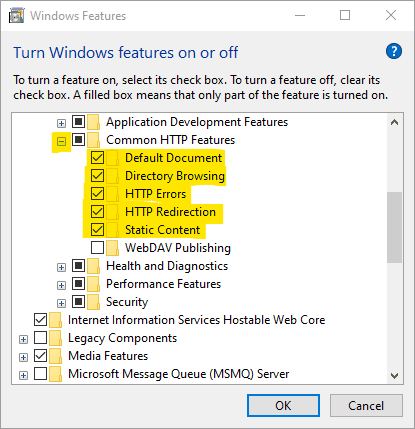Open the blue help question mark icon
The image size is (415, 429).
(394, 51)
